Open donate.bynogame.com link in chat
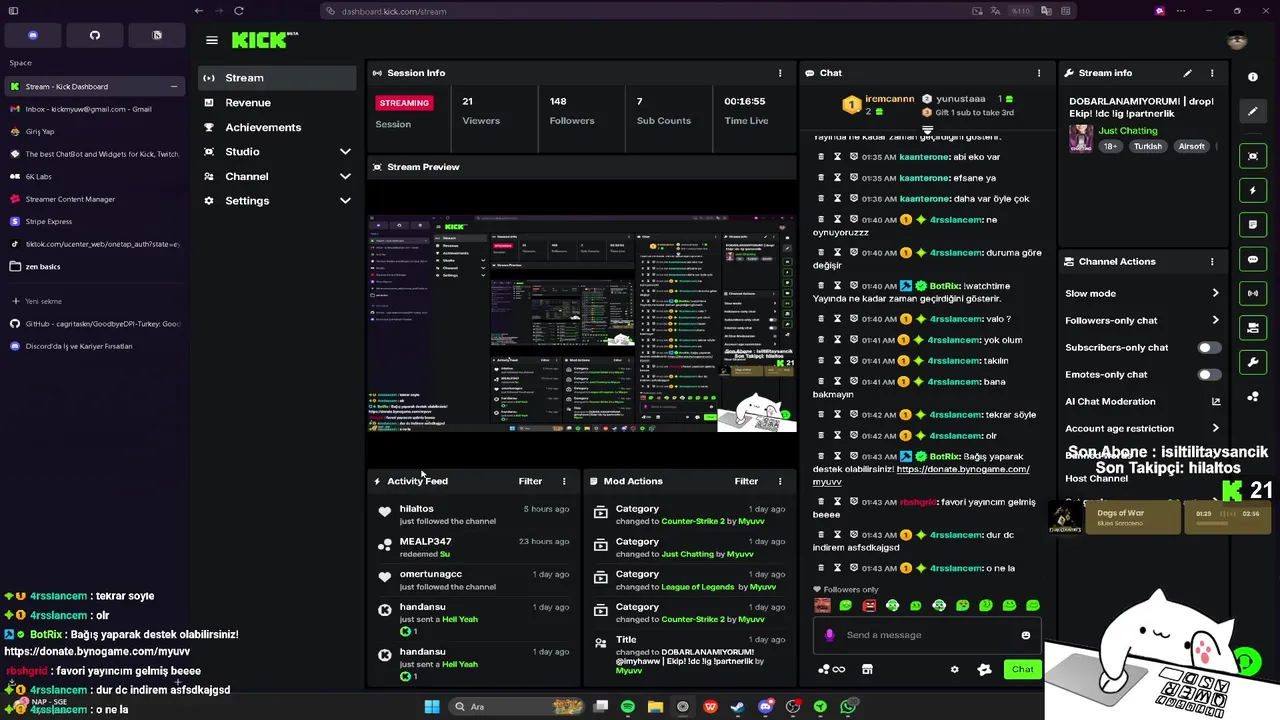1280x720 pixels. [921, 475]
